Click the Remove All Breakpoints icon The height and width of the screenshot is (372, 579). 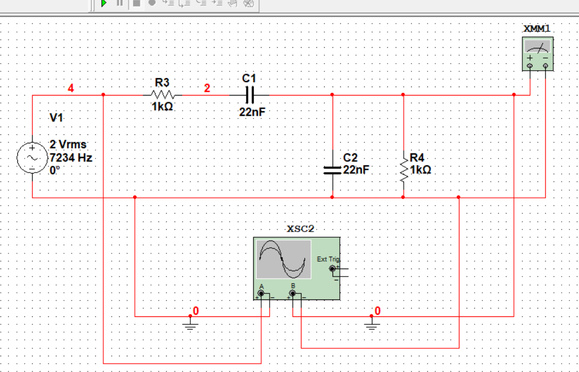click(249, 3)
